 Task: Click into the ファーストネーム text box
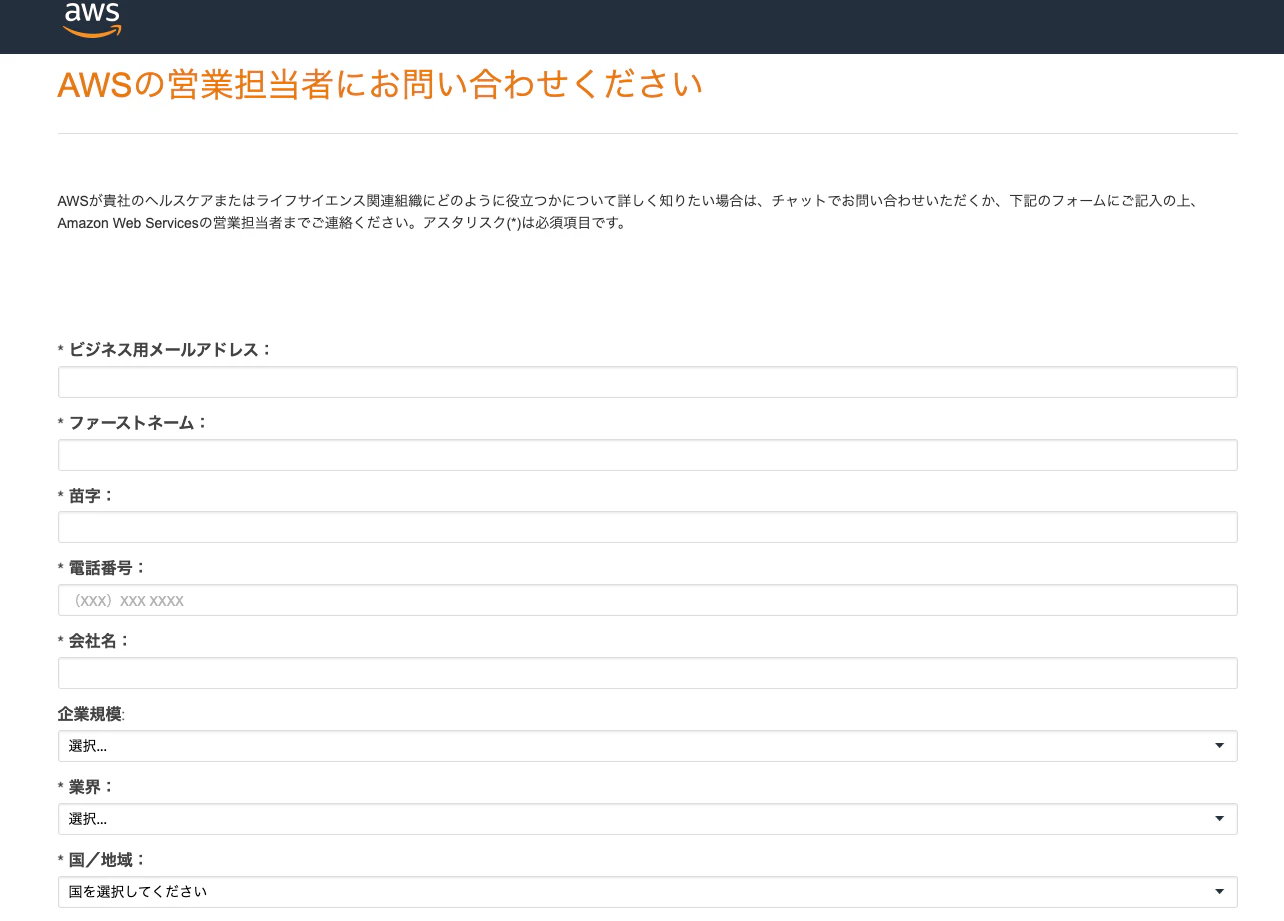tap(648, 455)
